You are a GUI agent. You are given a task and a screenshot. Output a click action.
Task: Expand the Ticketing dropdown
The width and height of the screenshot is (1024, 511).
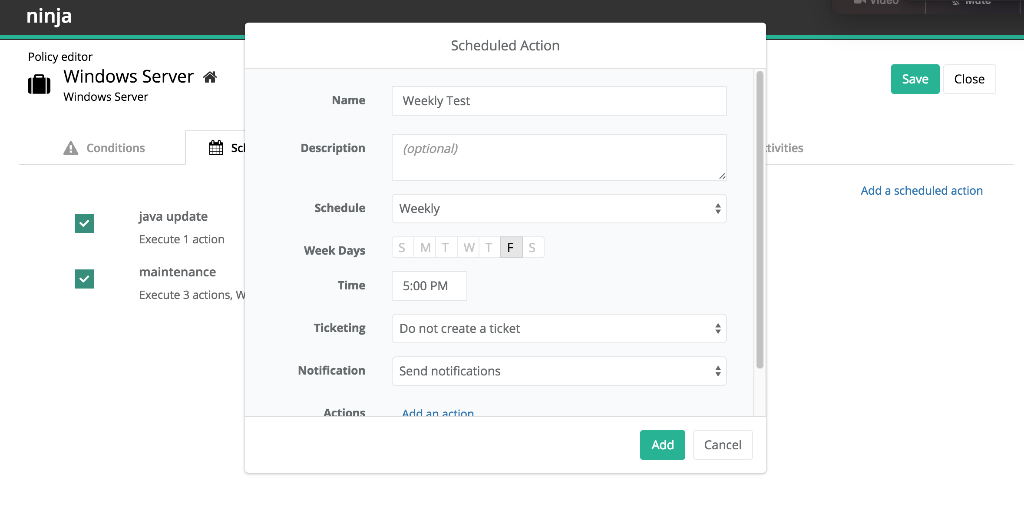559,328
